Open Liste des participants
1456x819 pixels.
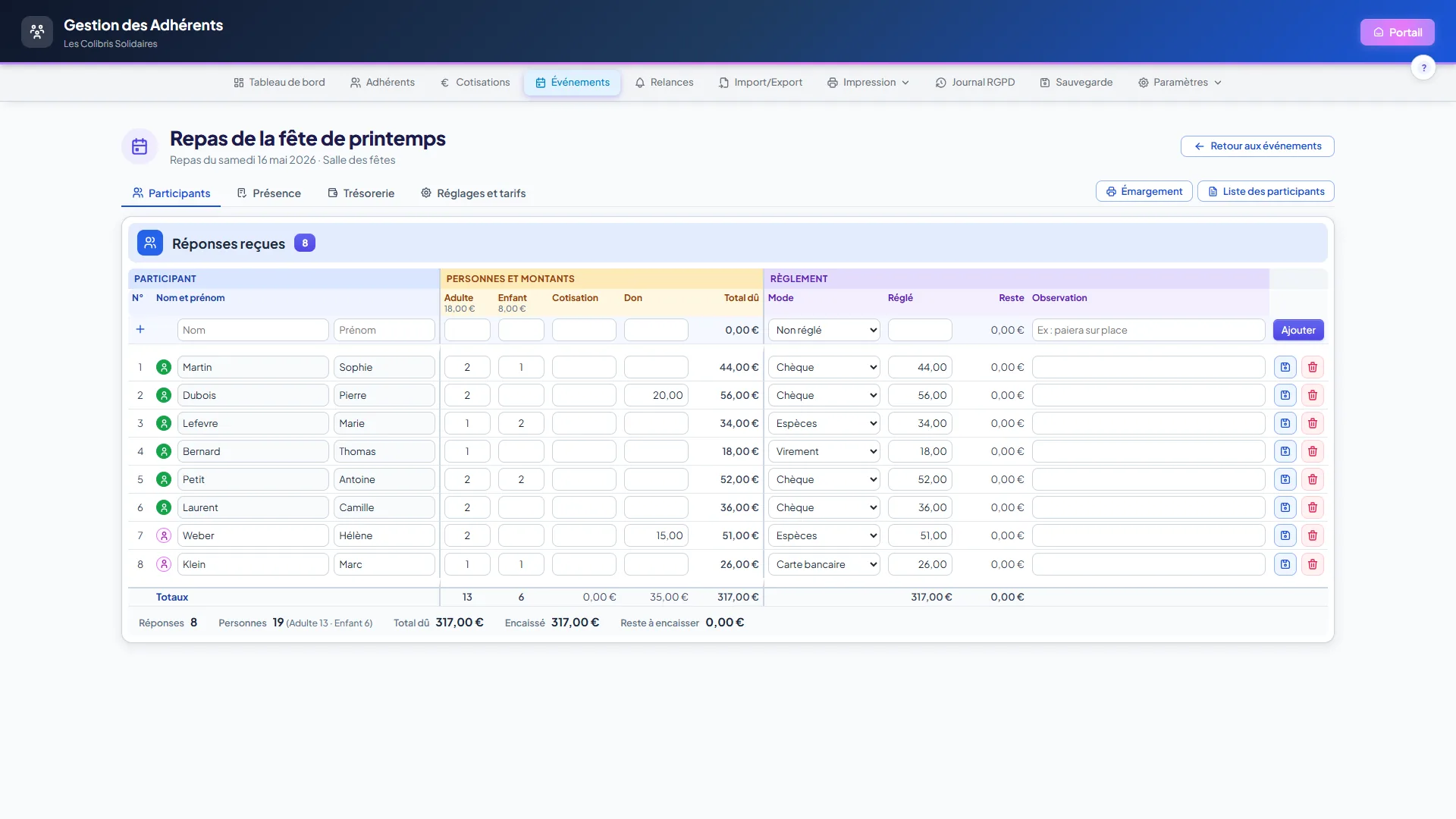1266,191
